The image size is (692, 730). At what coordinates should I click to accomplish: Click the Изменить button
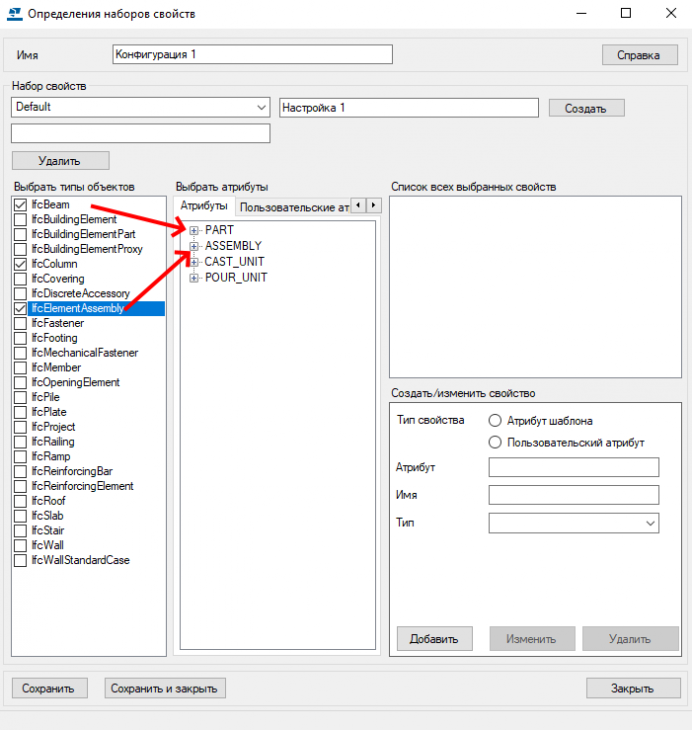[x=532, y=639]
